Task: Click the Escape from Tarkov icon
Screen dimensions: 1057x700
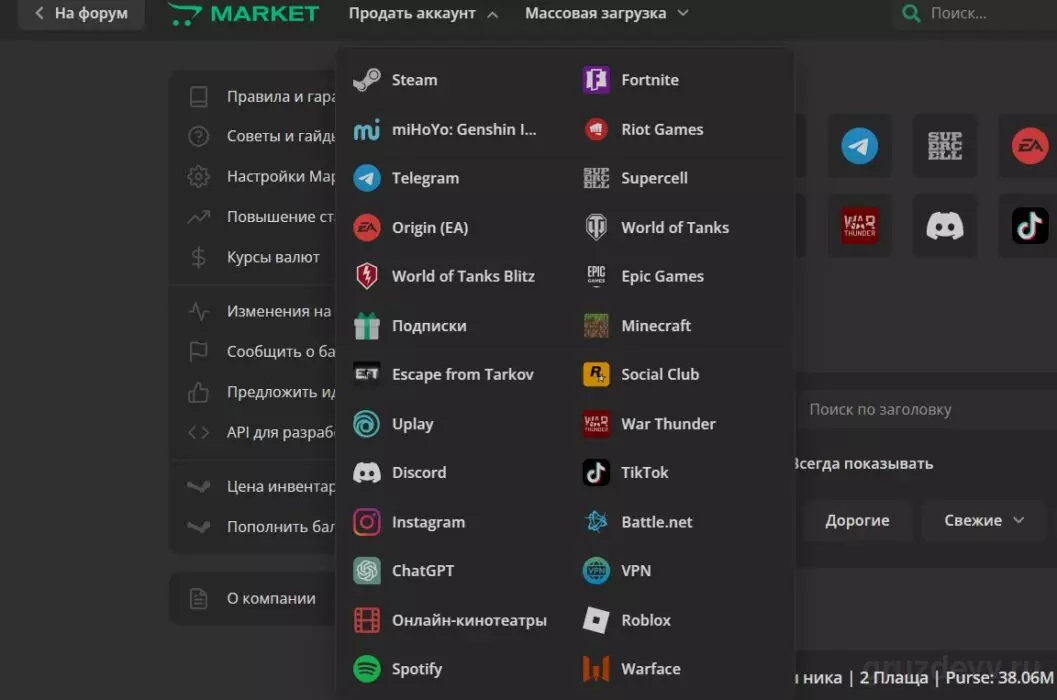Action: click(x=367, y=374)
